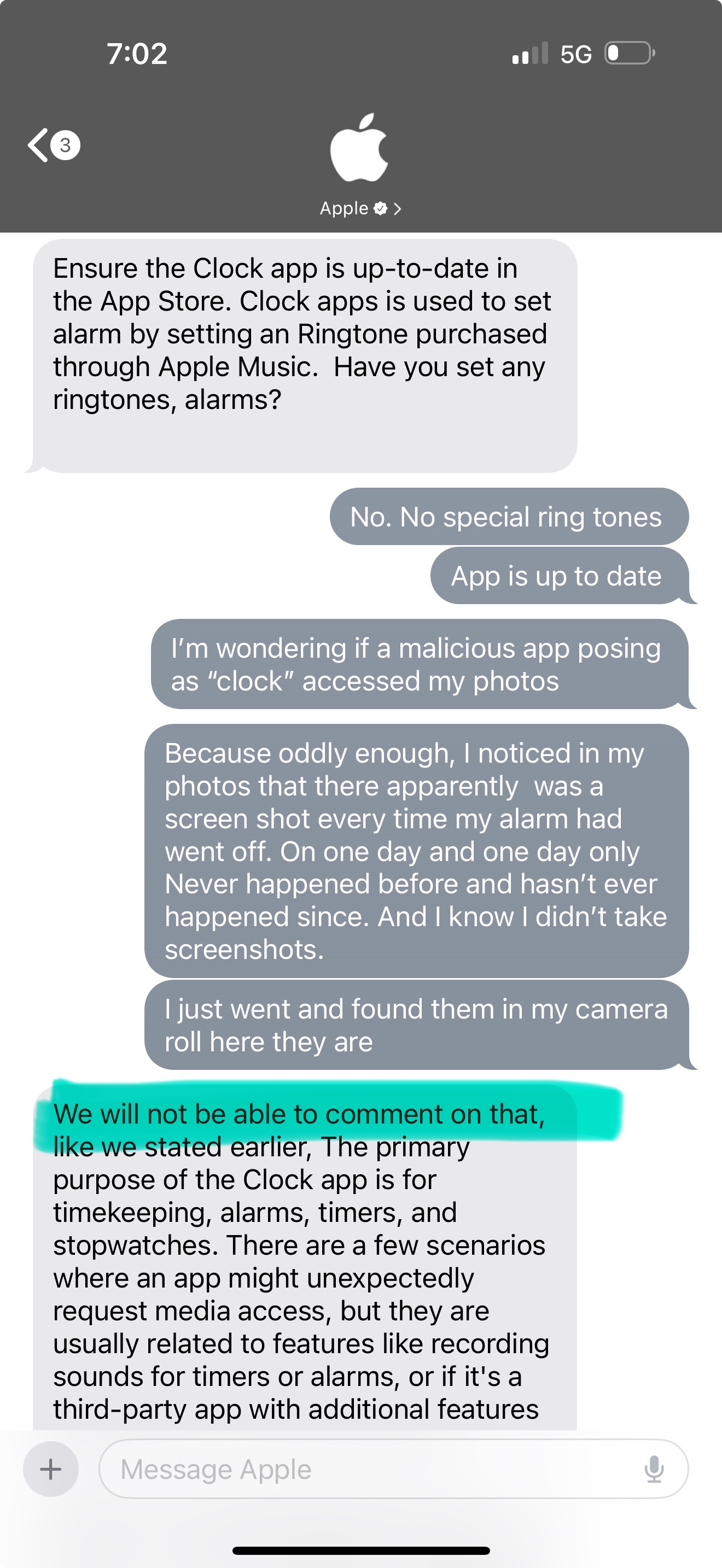Focus the Message Apple text field
Viewport: 722px width, 1568px height.
coord(394,1470)
